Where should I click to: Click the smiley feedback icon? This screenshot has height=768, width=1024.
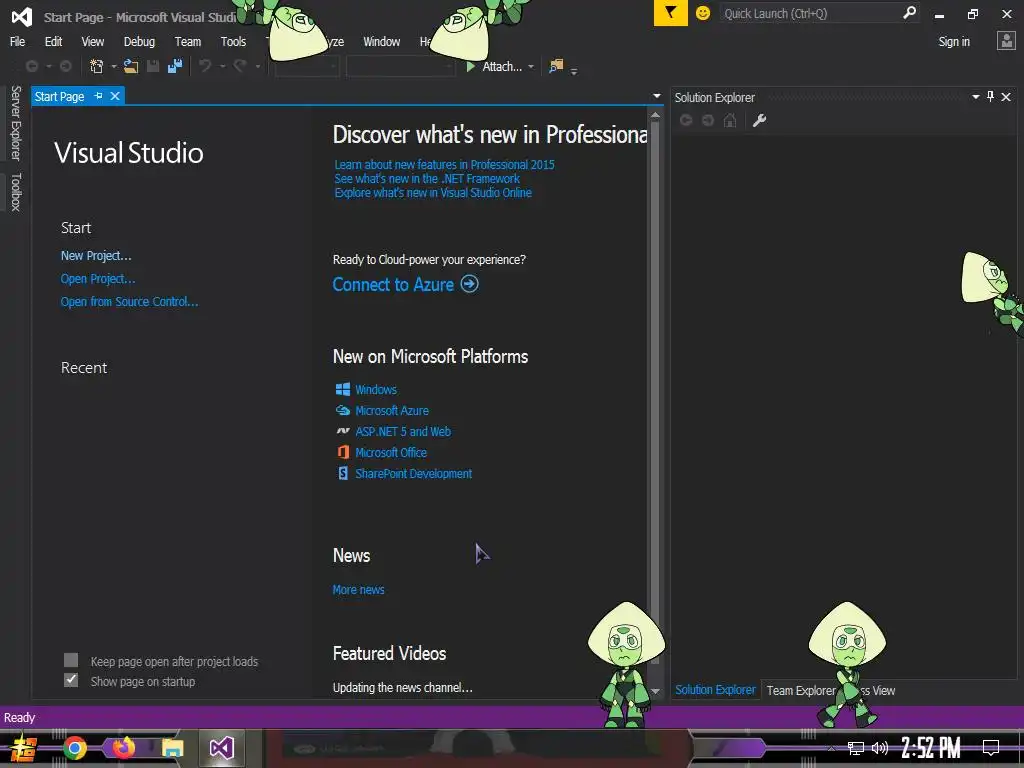pos(703,13)
